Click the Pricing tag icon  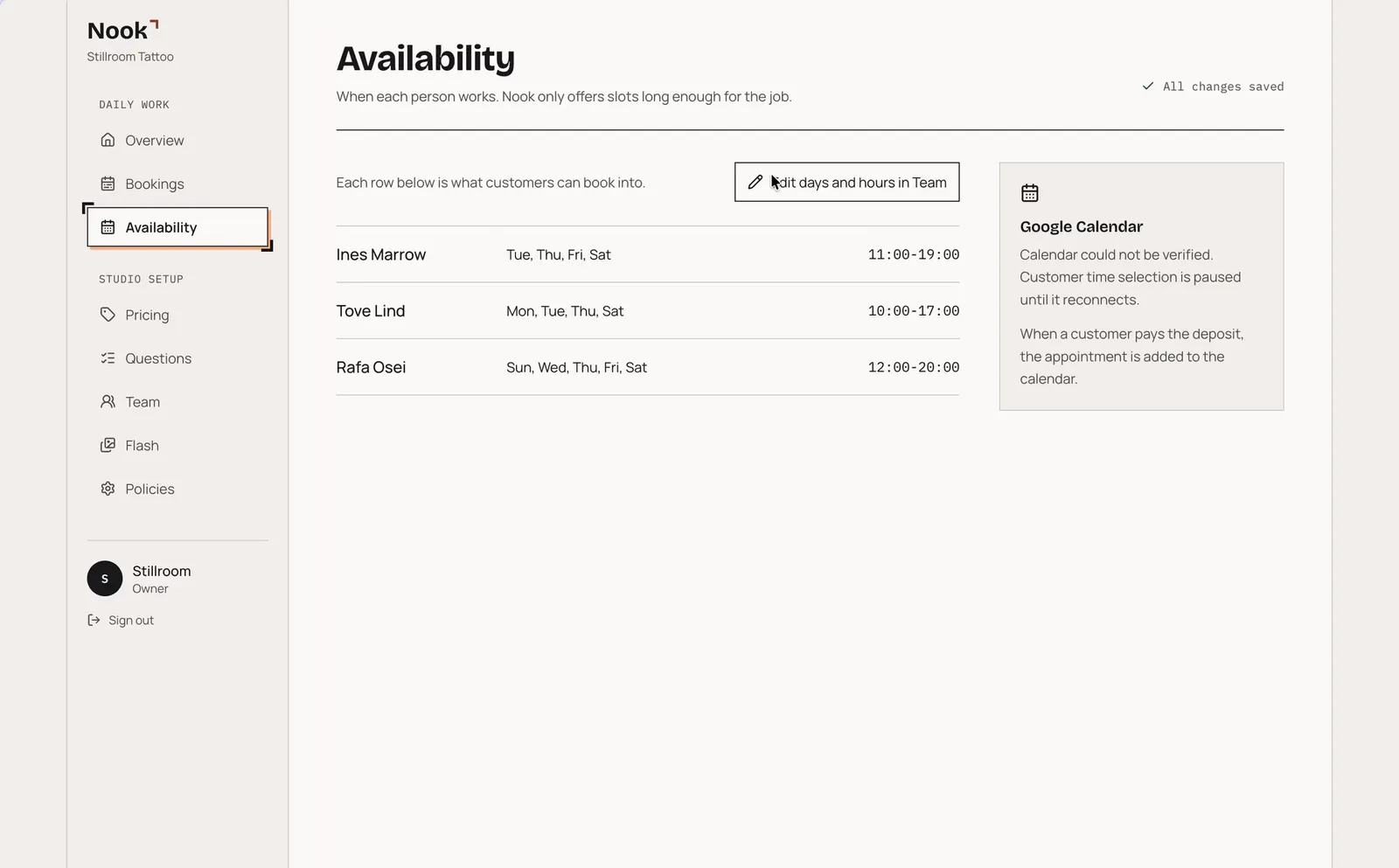click(x=108, y=315)
